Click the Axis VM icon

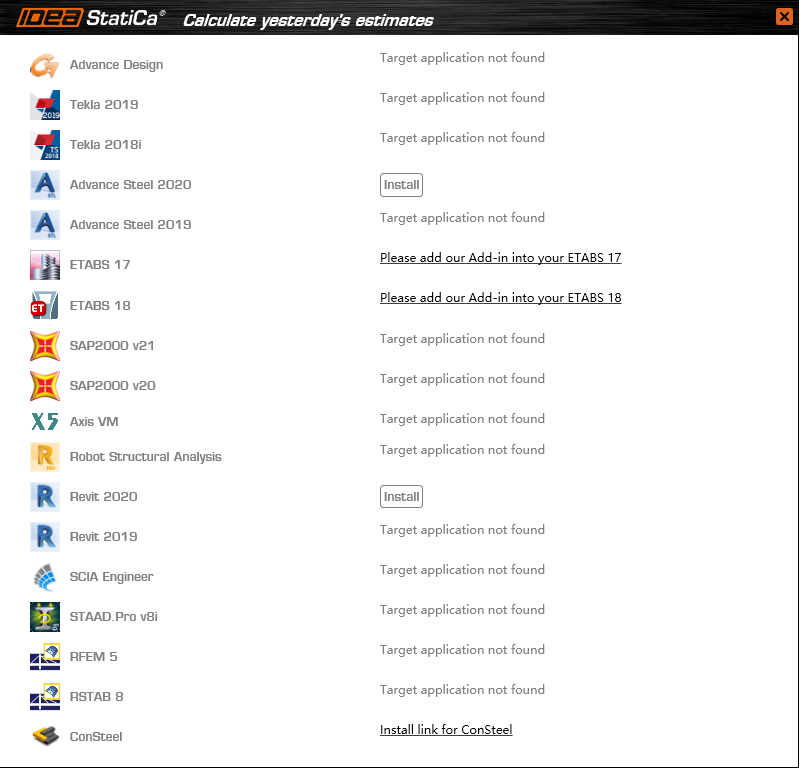(45, 422)
